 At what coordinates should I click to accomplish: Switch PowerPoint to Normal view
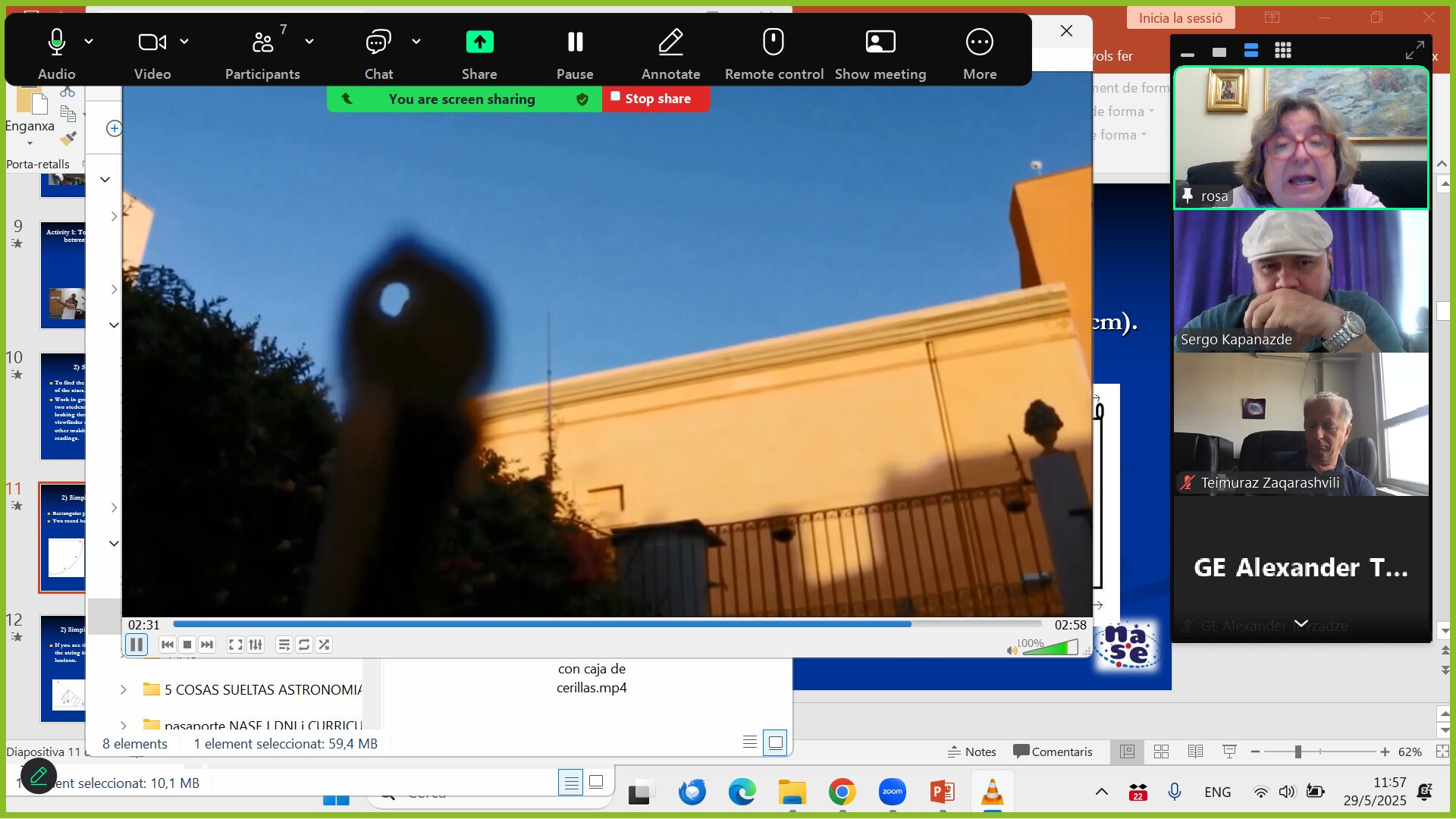coord(1128,752)
